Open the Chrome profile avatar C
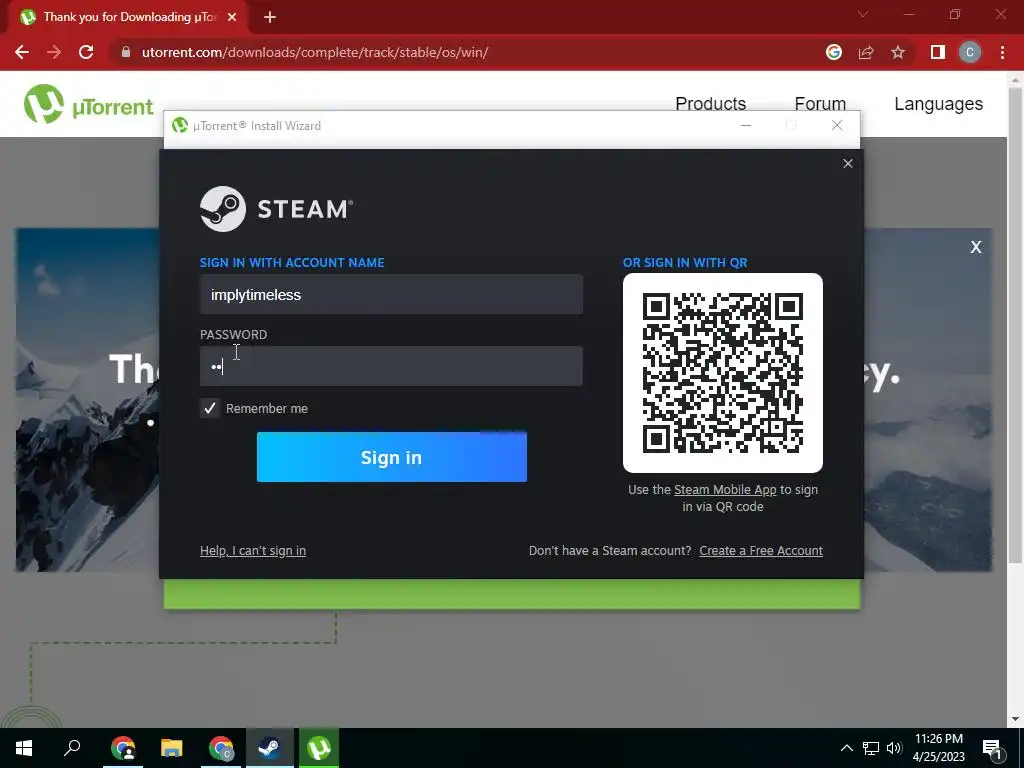 970,52
